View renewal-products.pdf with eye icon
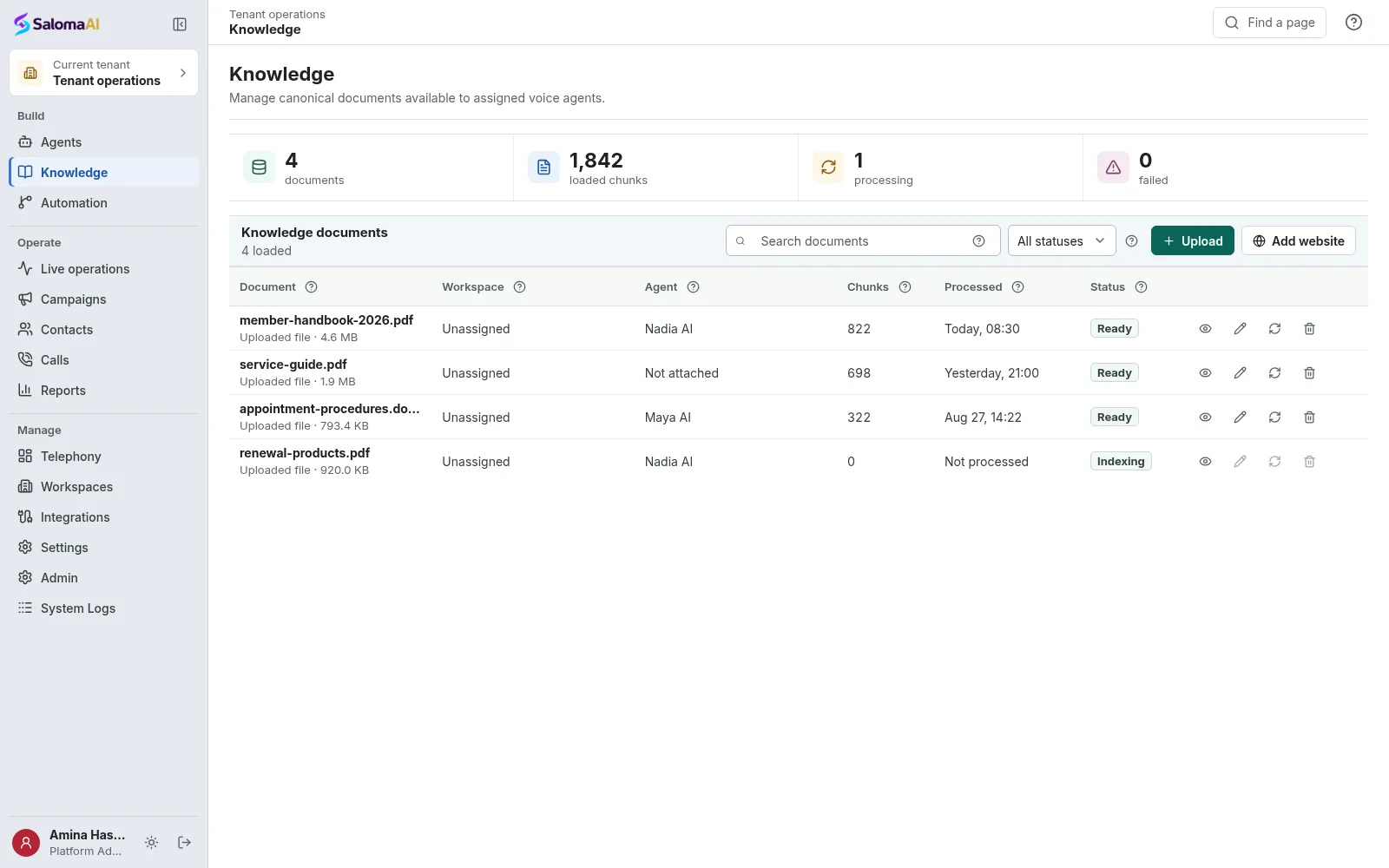This screenshot has width=1389, height=868. point(1205,462)
